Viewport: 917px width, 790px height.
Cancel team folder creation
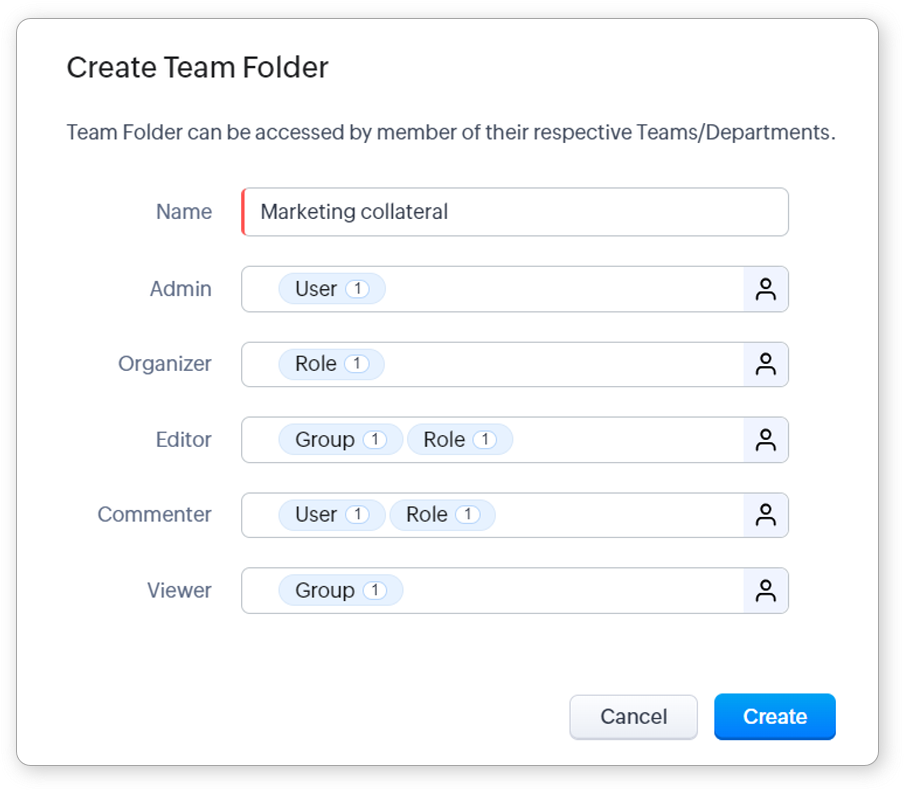point(633,717)
